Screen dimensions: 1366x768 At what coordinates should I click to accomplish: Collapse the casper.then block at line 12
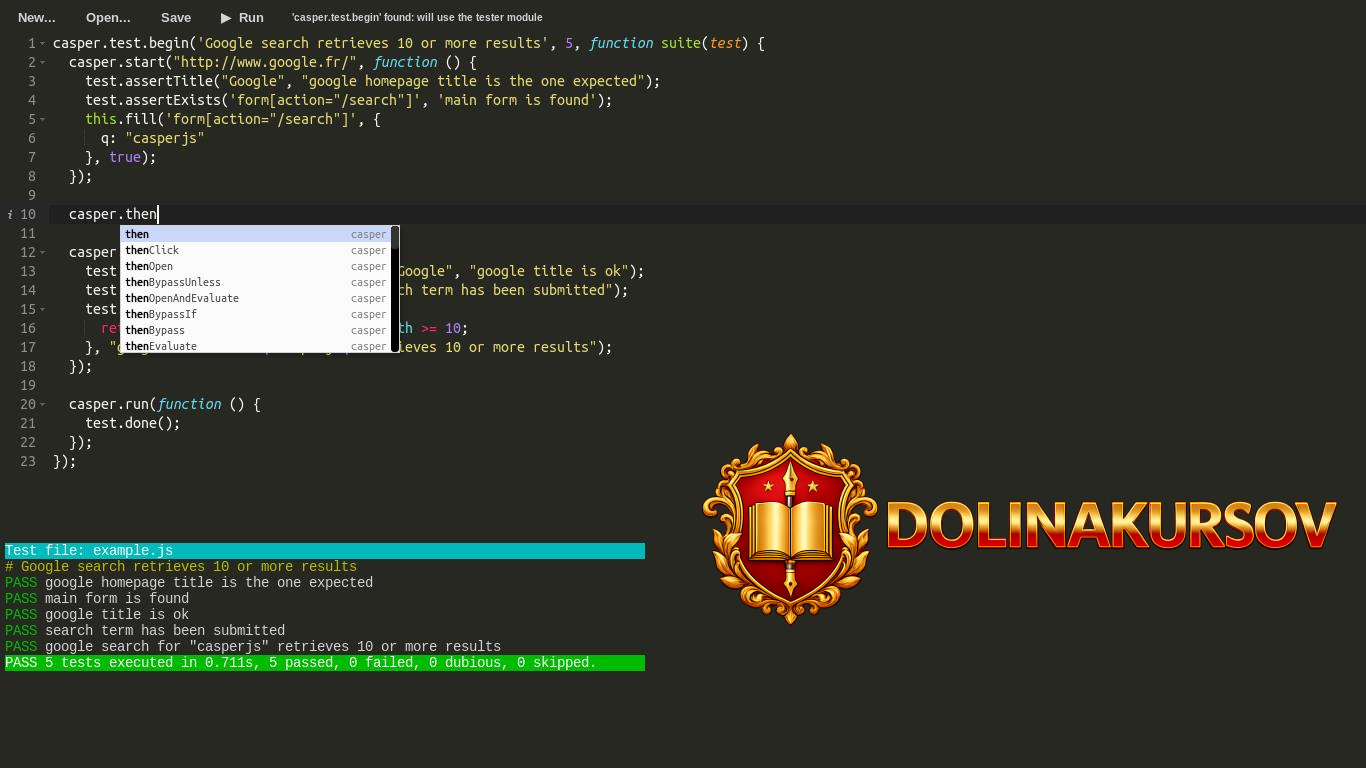(x=41, y=252)
